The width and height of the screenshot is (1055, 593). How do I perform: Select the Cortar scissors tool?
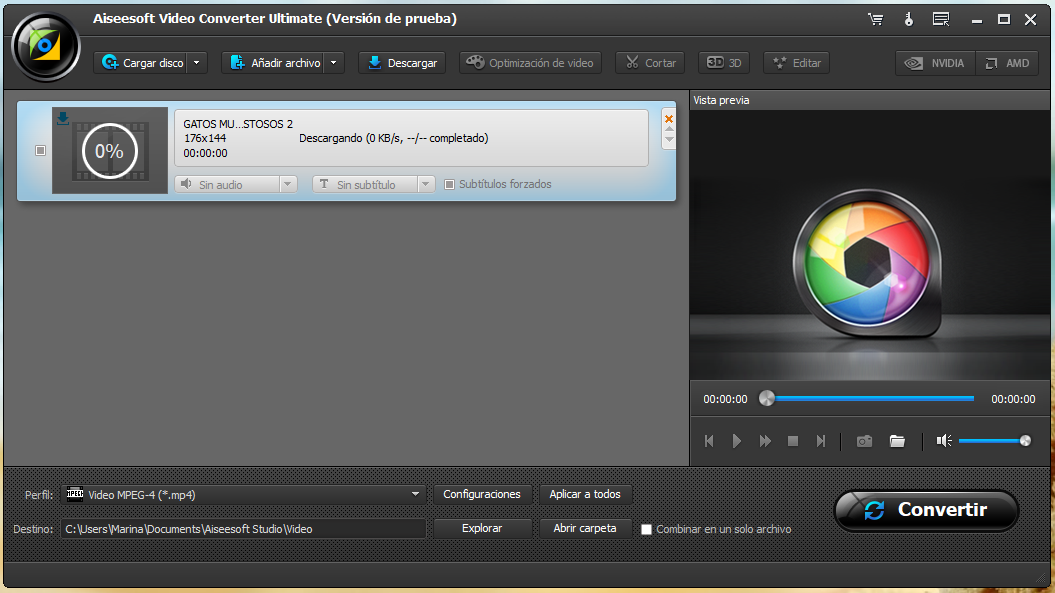[650, 63]
